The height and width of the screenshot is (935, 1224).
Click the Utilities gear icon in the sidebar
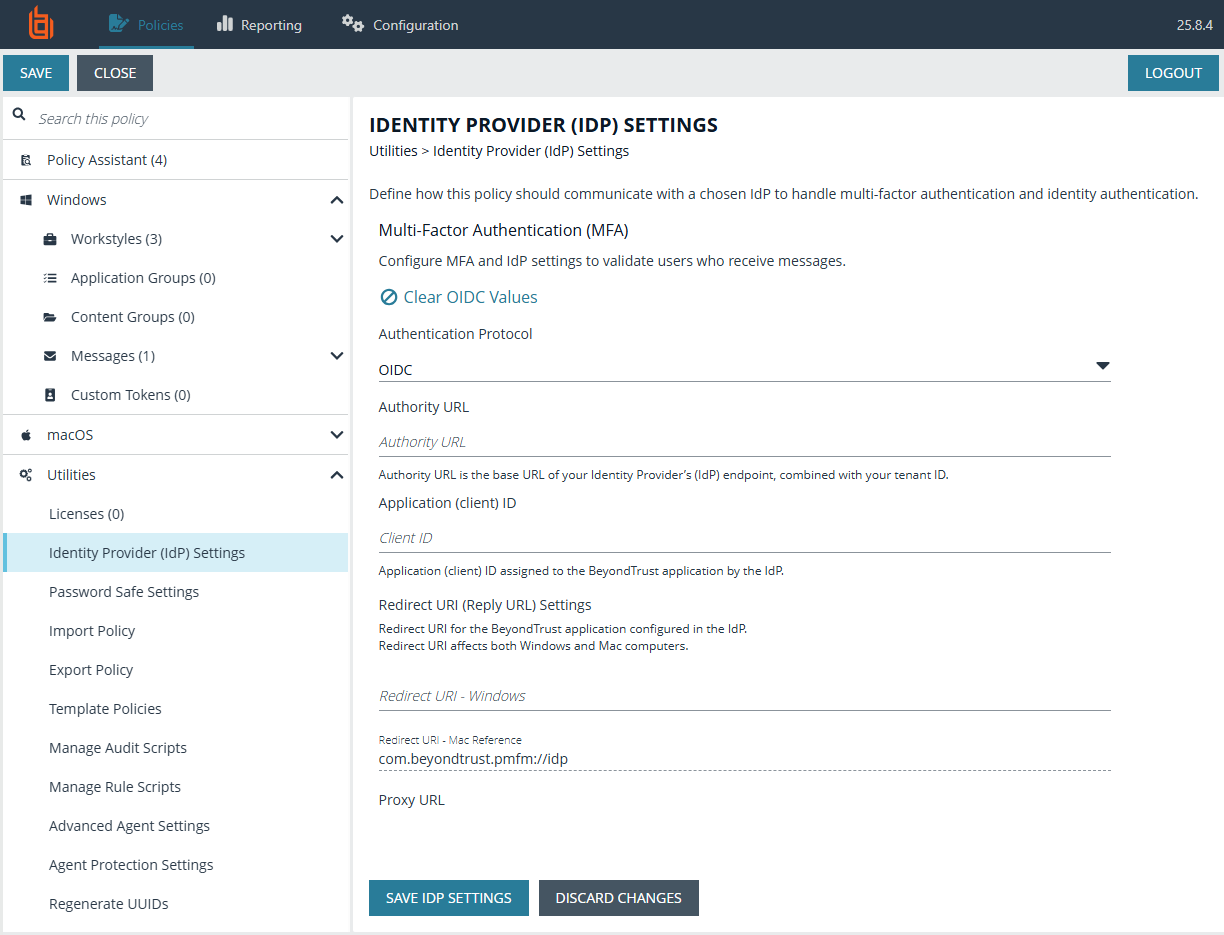point(27,474)
